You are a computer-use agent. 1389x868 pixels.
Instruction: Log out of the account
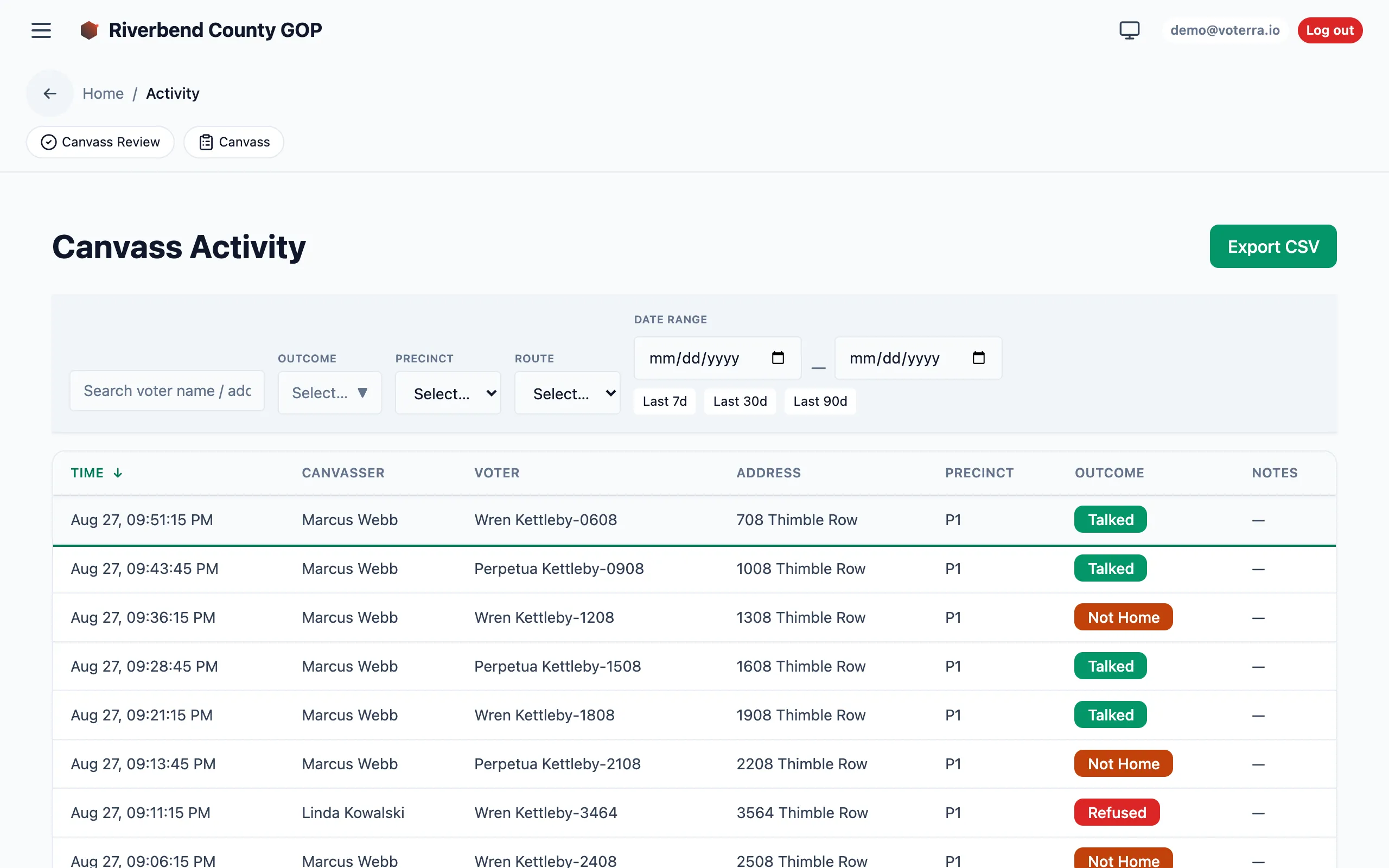click(1330, 30)
